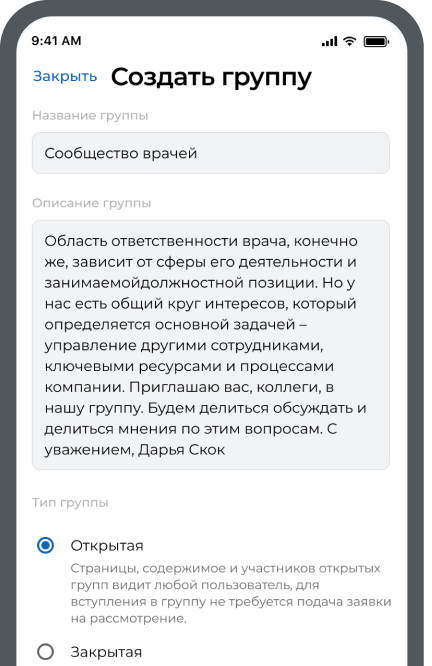Select the Открытая radio button

point(45,545)
